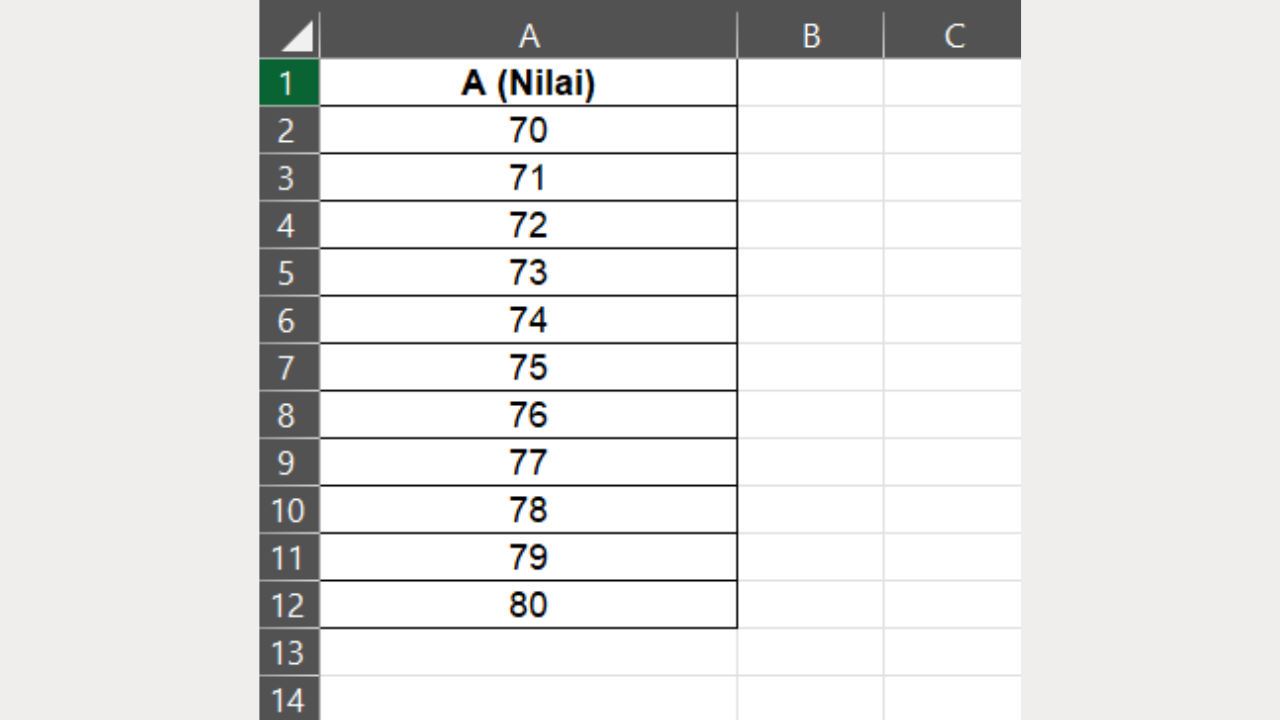Click cell B12 beside value 80
Image resolution: width=1280 pixels, height=720 pixels.
point(809,604)
